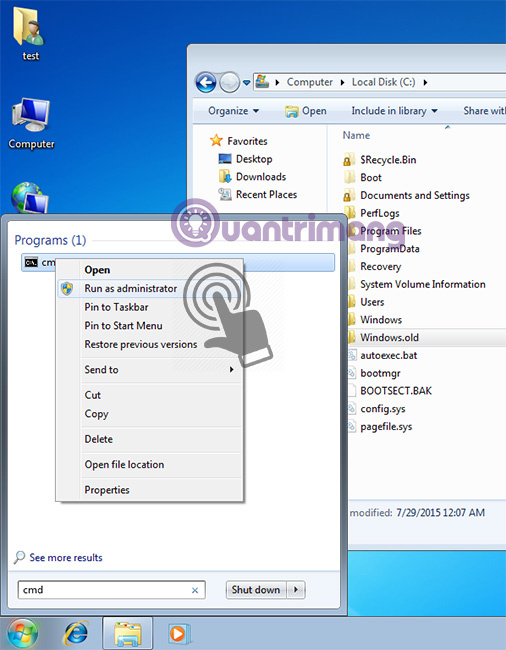Click the cmd program icon in search results
This screenshot has width=506, height=650.
pyautogui.click(x=31, y=262)
